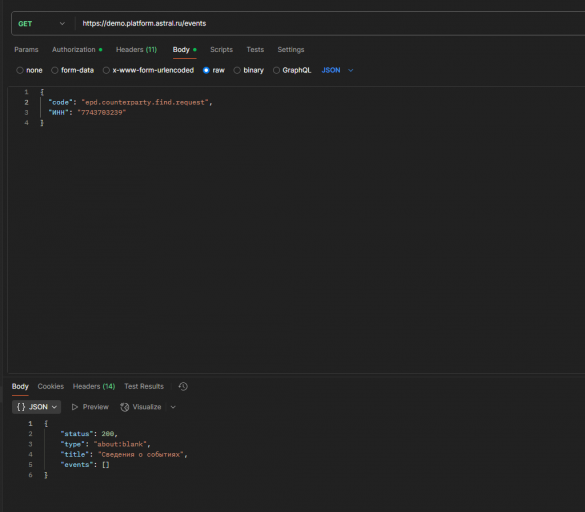
Task: Click the braces JSON format icon
Action: pos(21,407)
